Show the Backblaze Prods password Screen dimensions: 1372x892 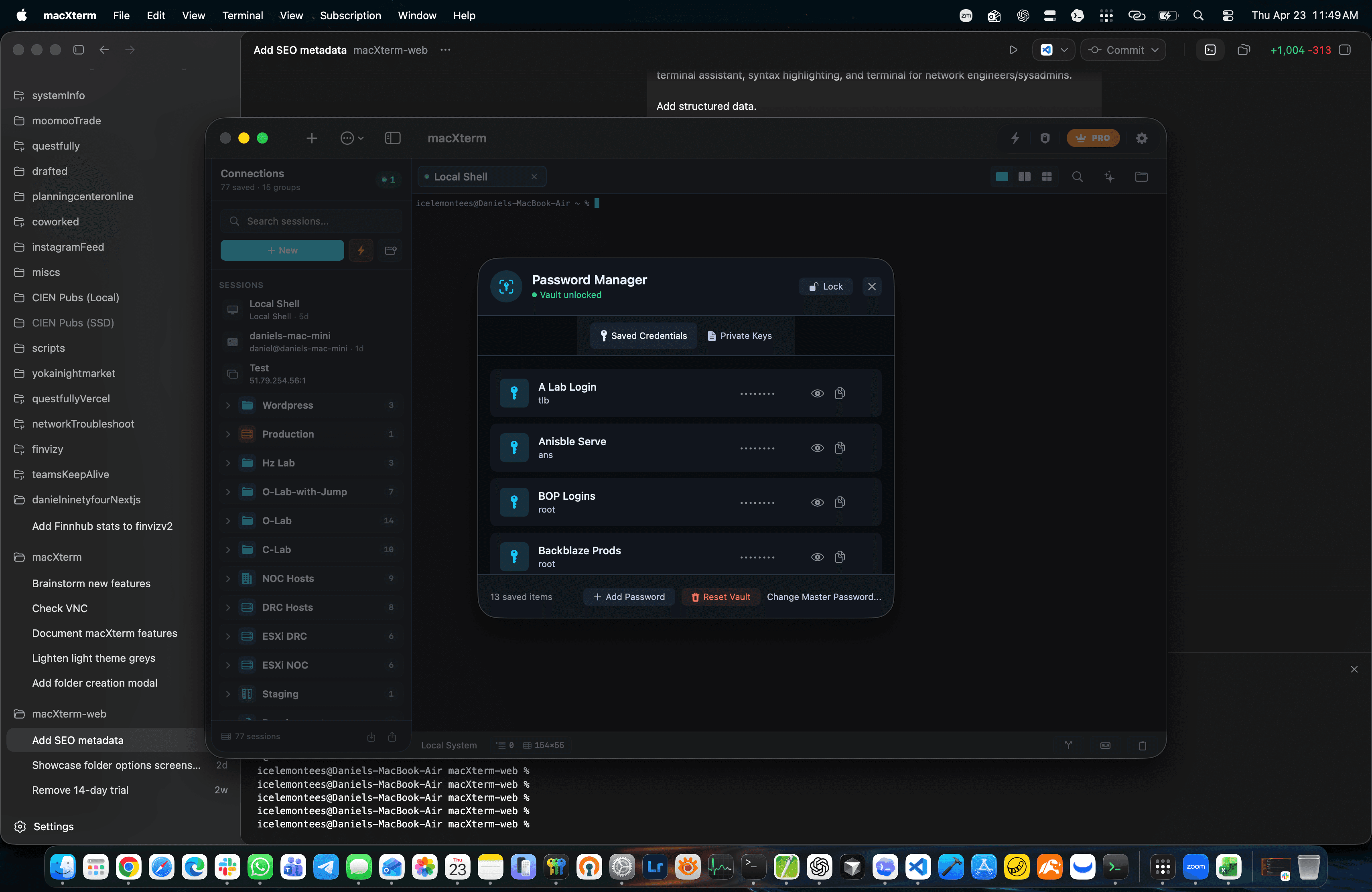[817, 557]
